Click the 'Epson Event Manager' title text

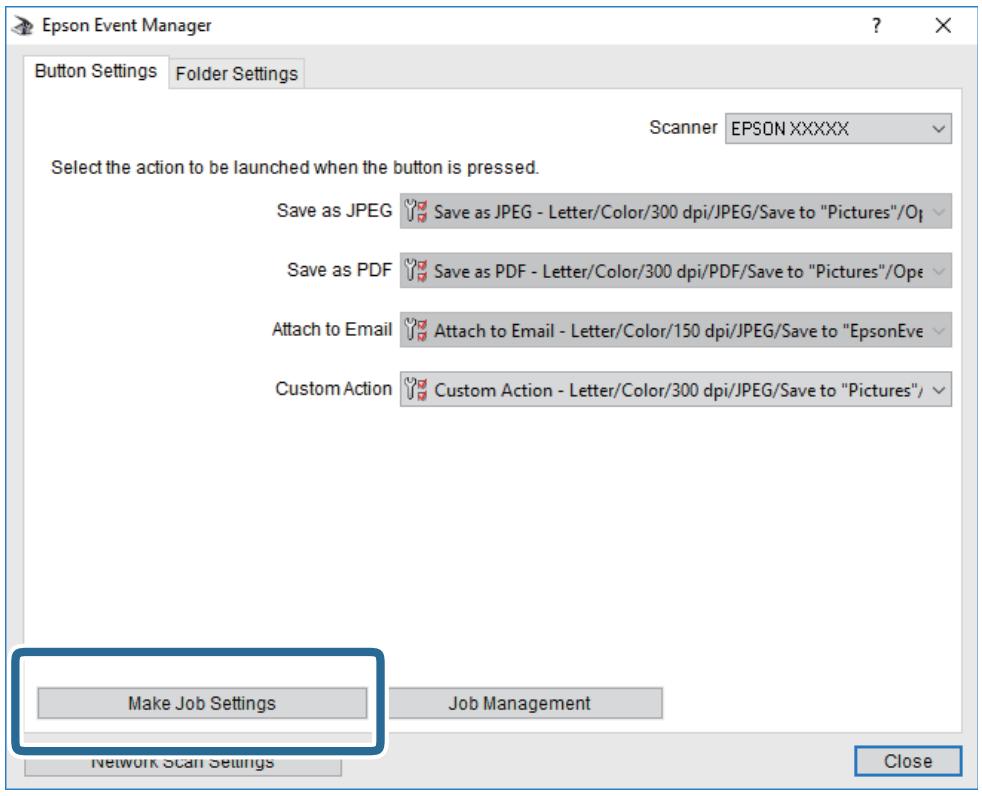pos(127,26)
